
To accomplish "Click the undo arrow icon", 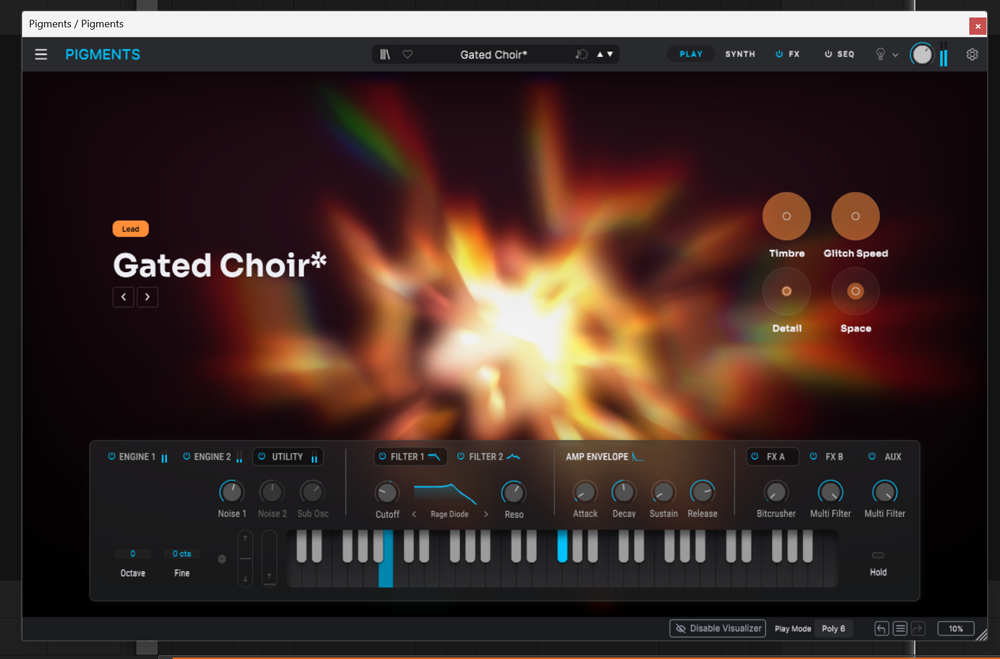I will tap(881, 629).
